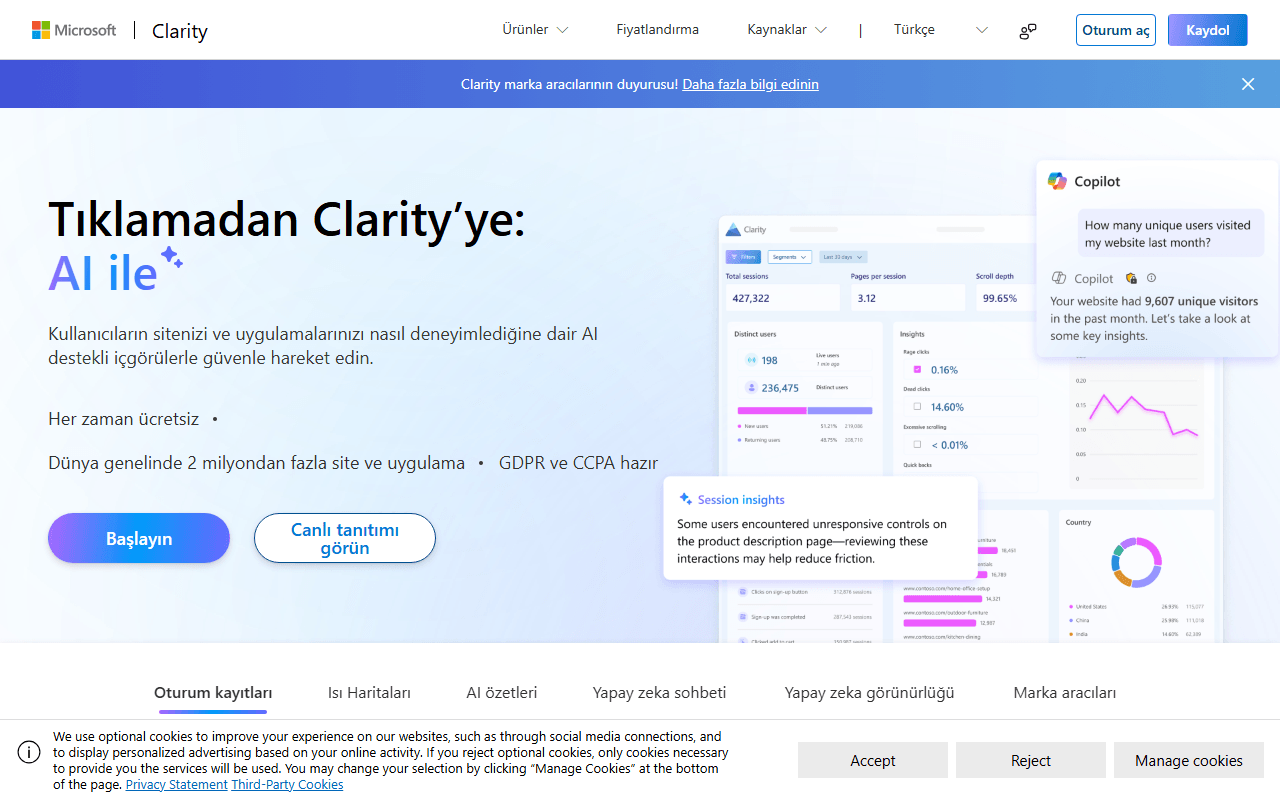Open the Fiyatlandırma page
The image size is (1280, 800).
click(657, 30)
